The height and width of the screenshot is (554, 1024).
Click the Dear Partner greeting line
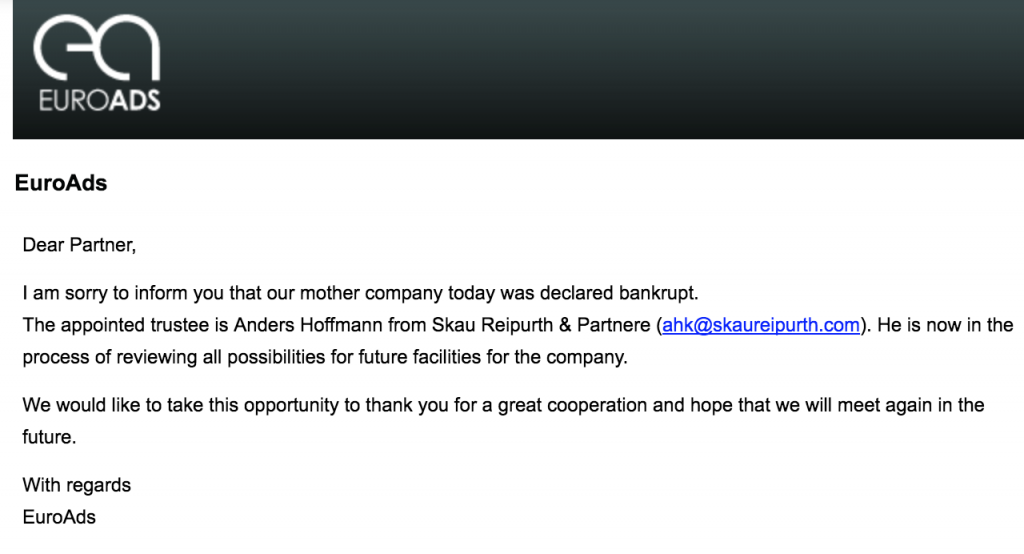(x=79, y=245)
